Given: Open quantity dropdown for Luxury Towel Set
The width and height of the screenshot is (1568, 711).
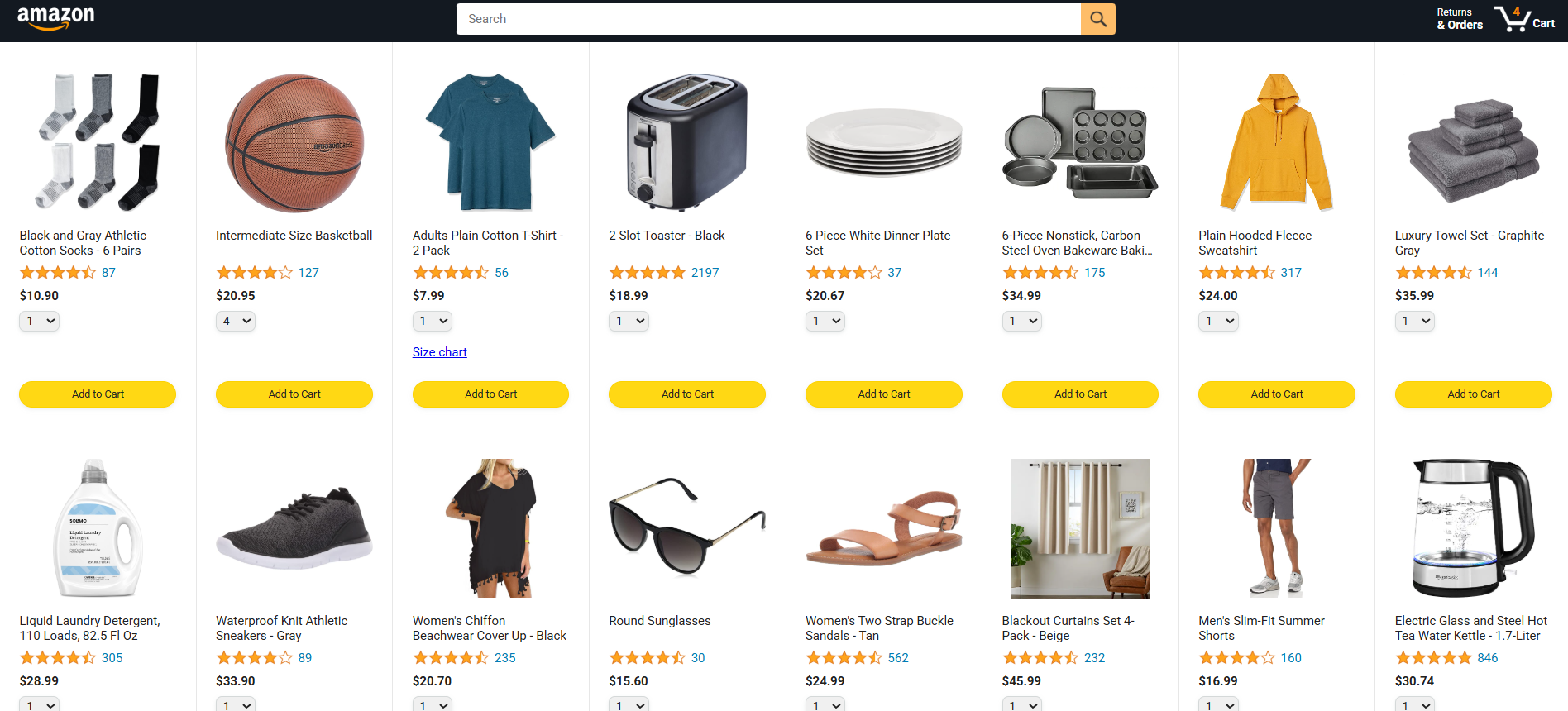Looking at the screenshot, I should (x=1415, y=321).
